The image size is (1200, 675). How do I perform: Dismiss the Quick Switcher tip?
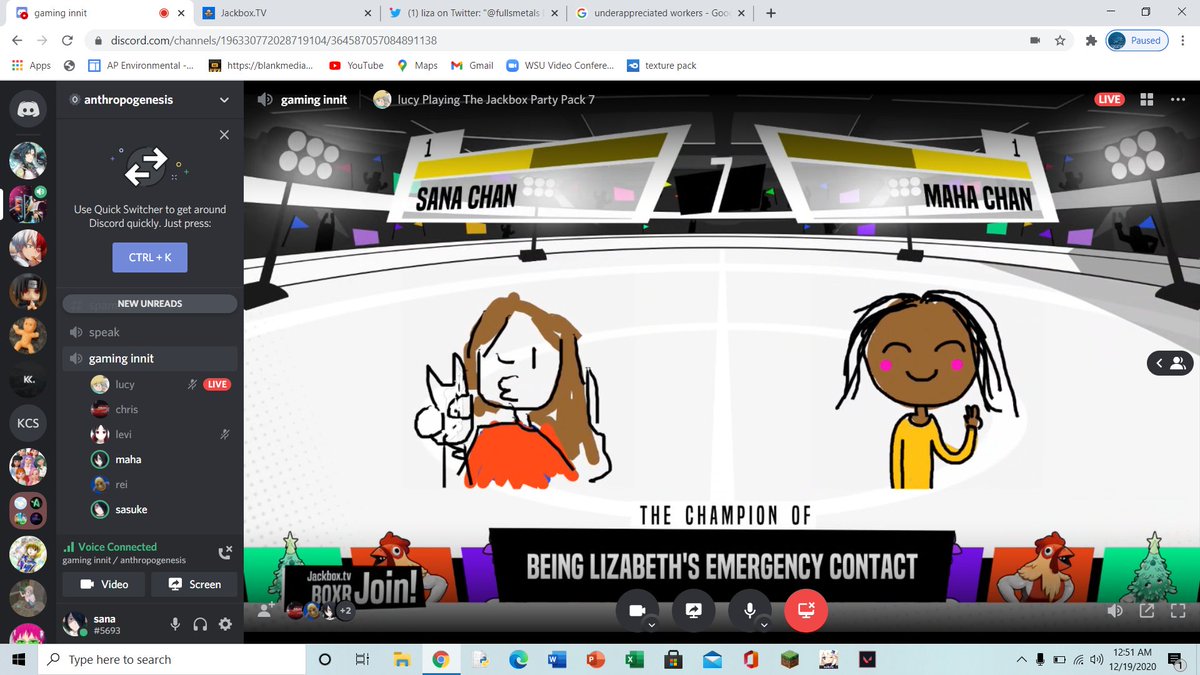click(x=224, y=135)
